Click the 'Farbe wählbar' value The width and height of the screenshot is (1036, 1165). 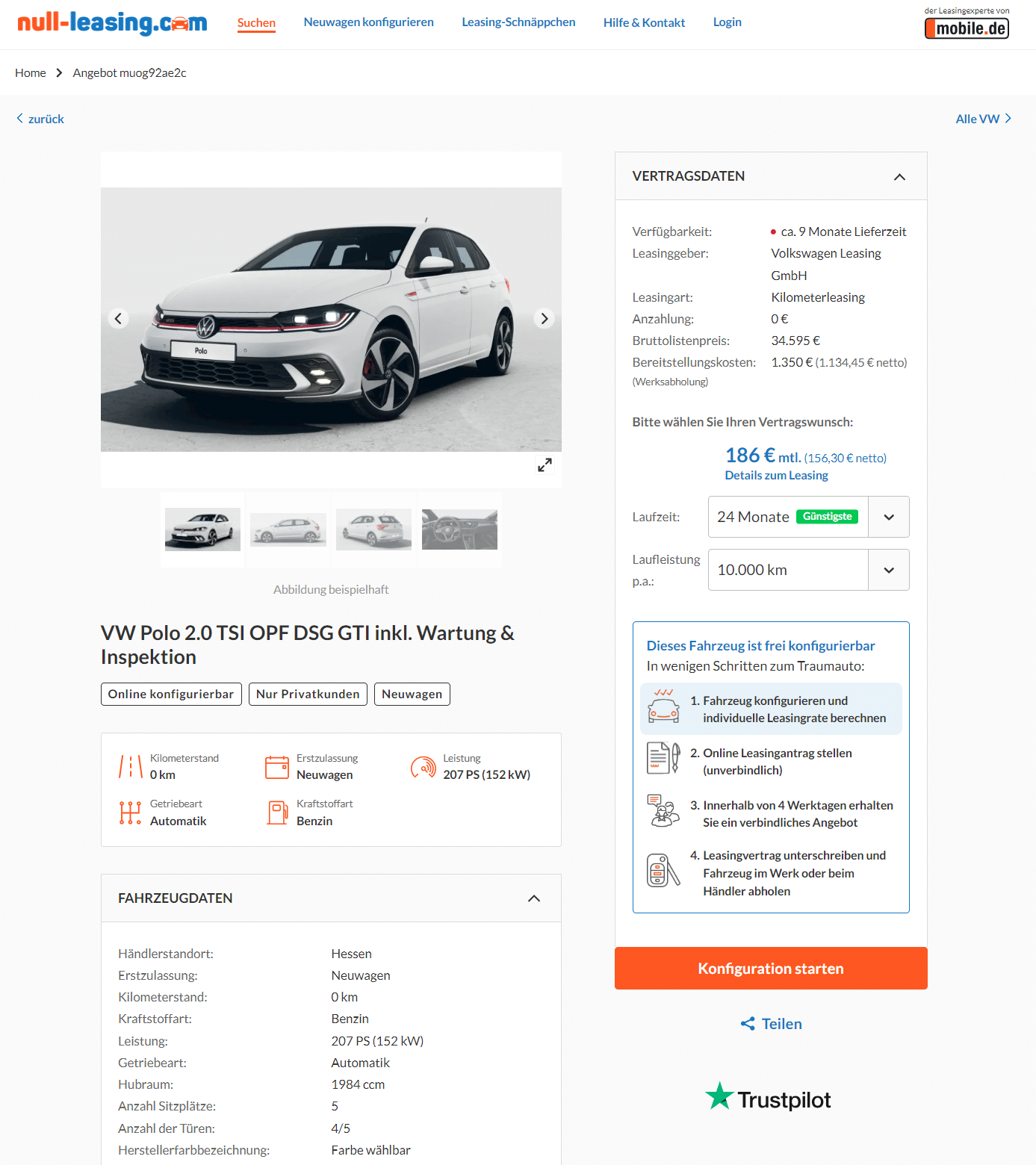370,1151
